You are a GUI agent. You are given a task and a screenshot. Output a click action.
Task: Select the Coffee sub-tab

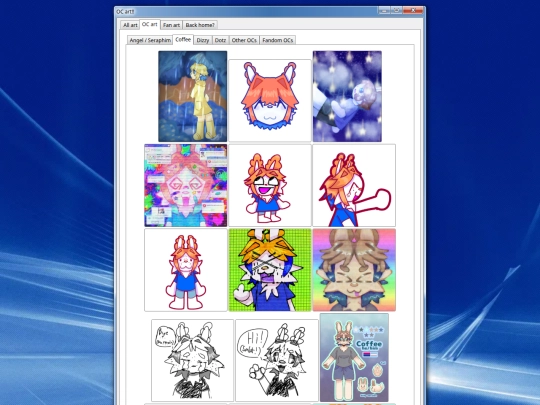183,39
